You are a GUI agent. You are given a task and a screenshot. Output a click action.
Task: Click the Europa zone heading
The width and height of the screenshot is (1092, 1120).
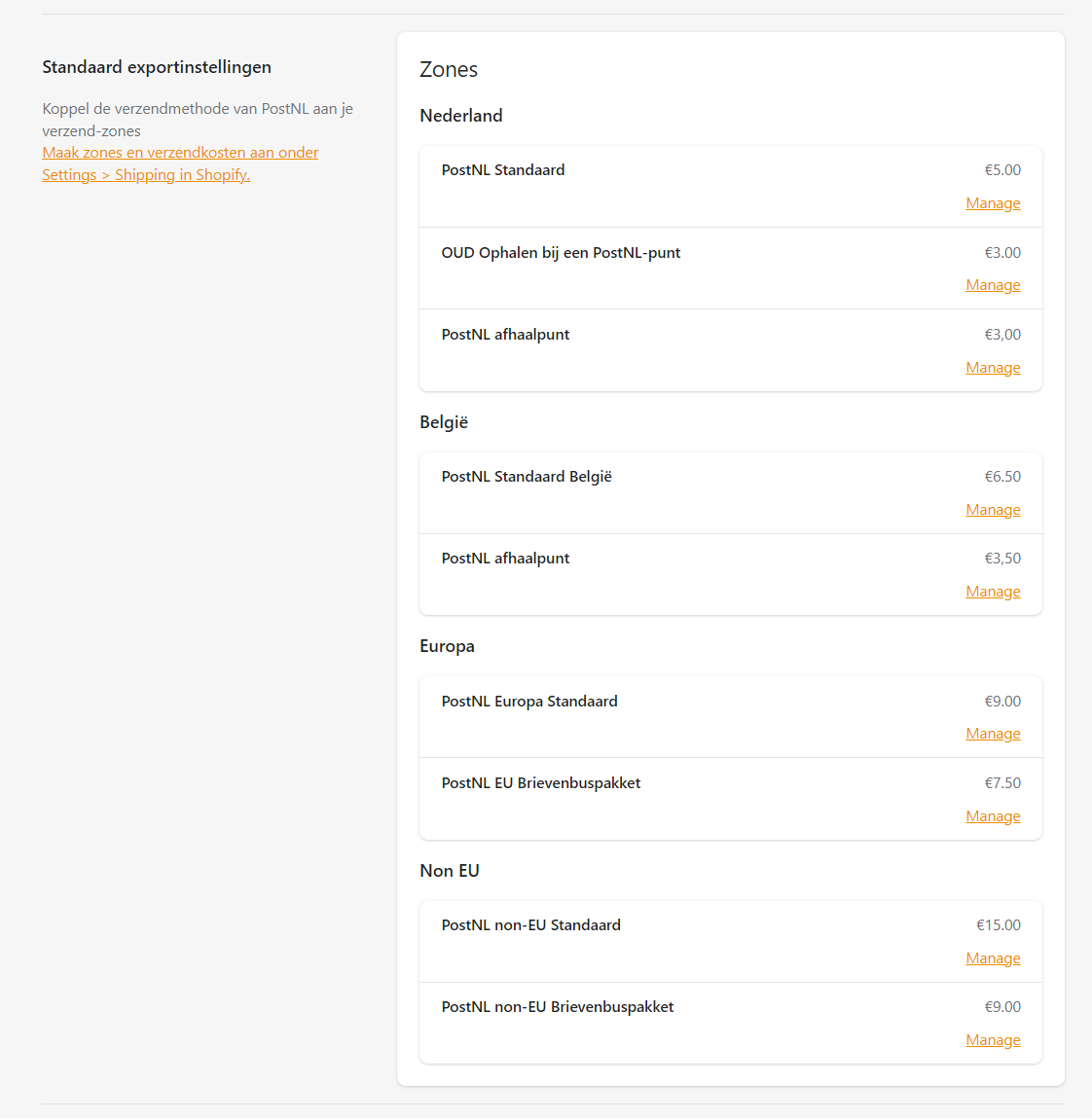[x=447, y=645]
